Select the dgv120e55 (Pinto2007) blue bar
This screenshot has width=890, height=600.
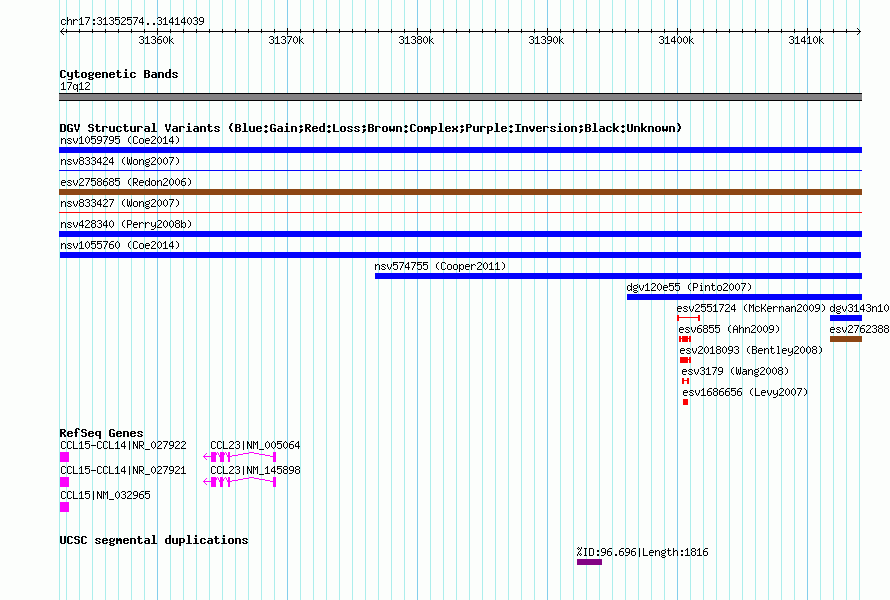pos(744,297)
